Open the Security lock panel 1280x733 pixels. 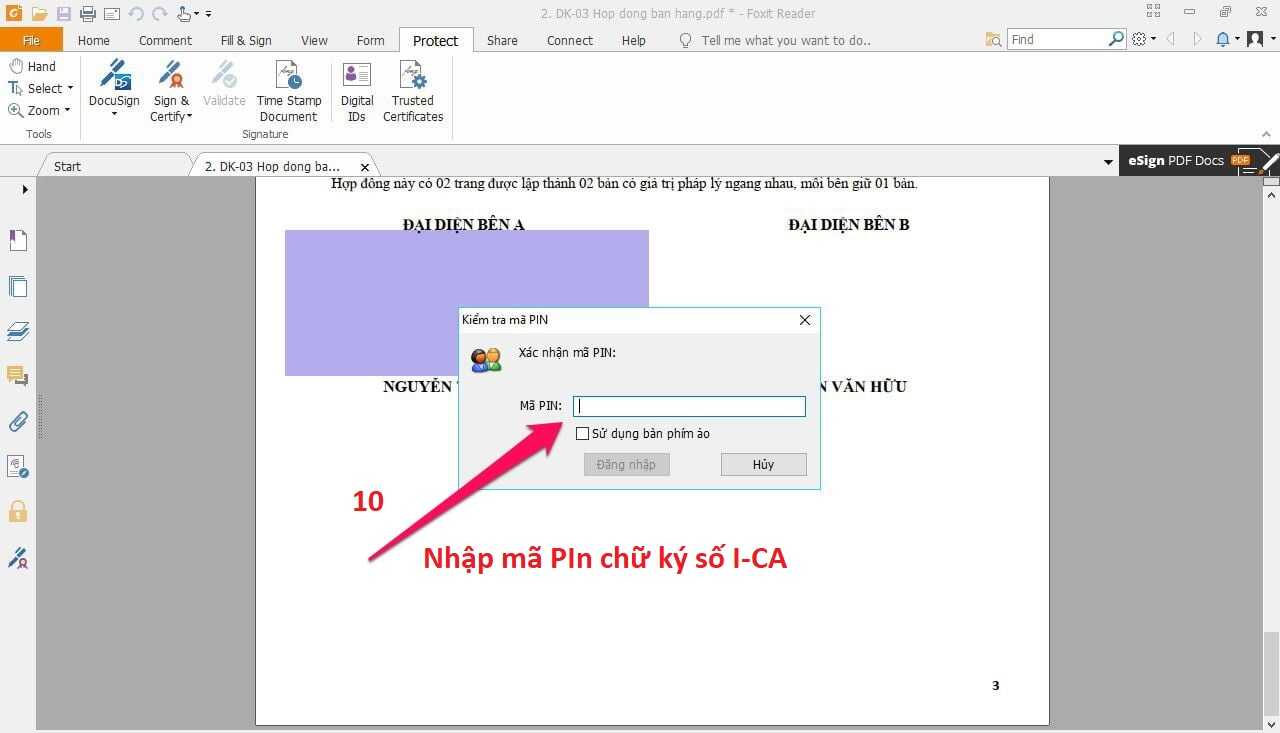click(x=18, y=511)
